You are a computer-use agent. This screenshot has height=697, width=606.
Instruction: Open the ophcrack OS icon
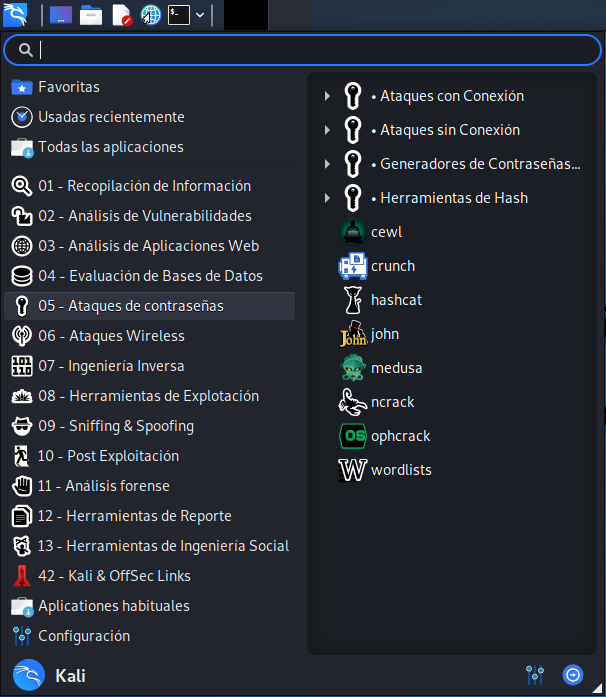point(353,436)
